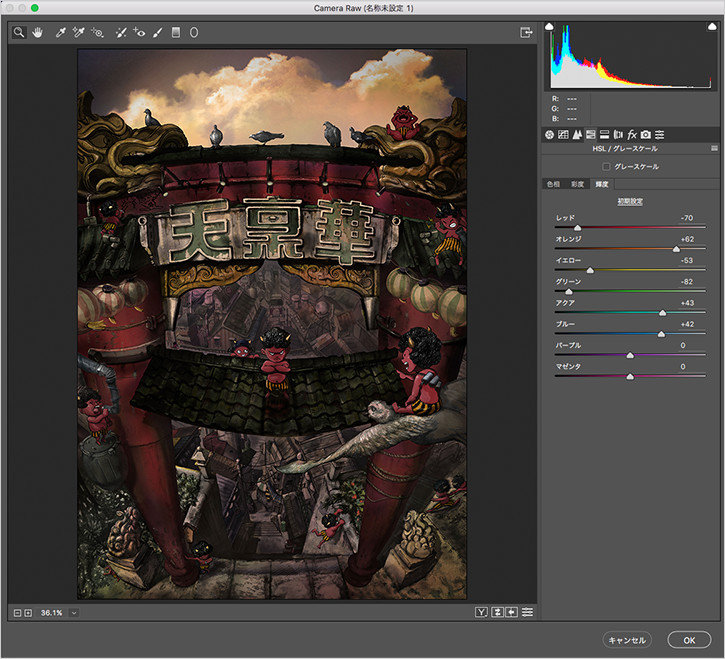The width and height of the screenshot is (725, 659).
Task: Open the Basic panel aperture icon
Action: (x=549, y=135)
